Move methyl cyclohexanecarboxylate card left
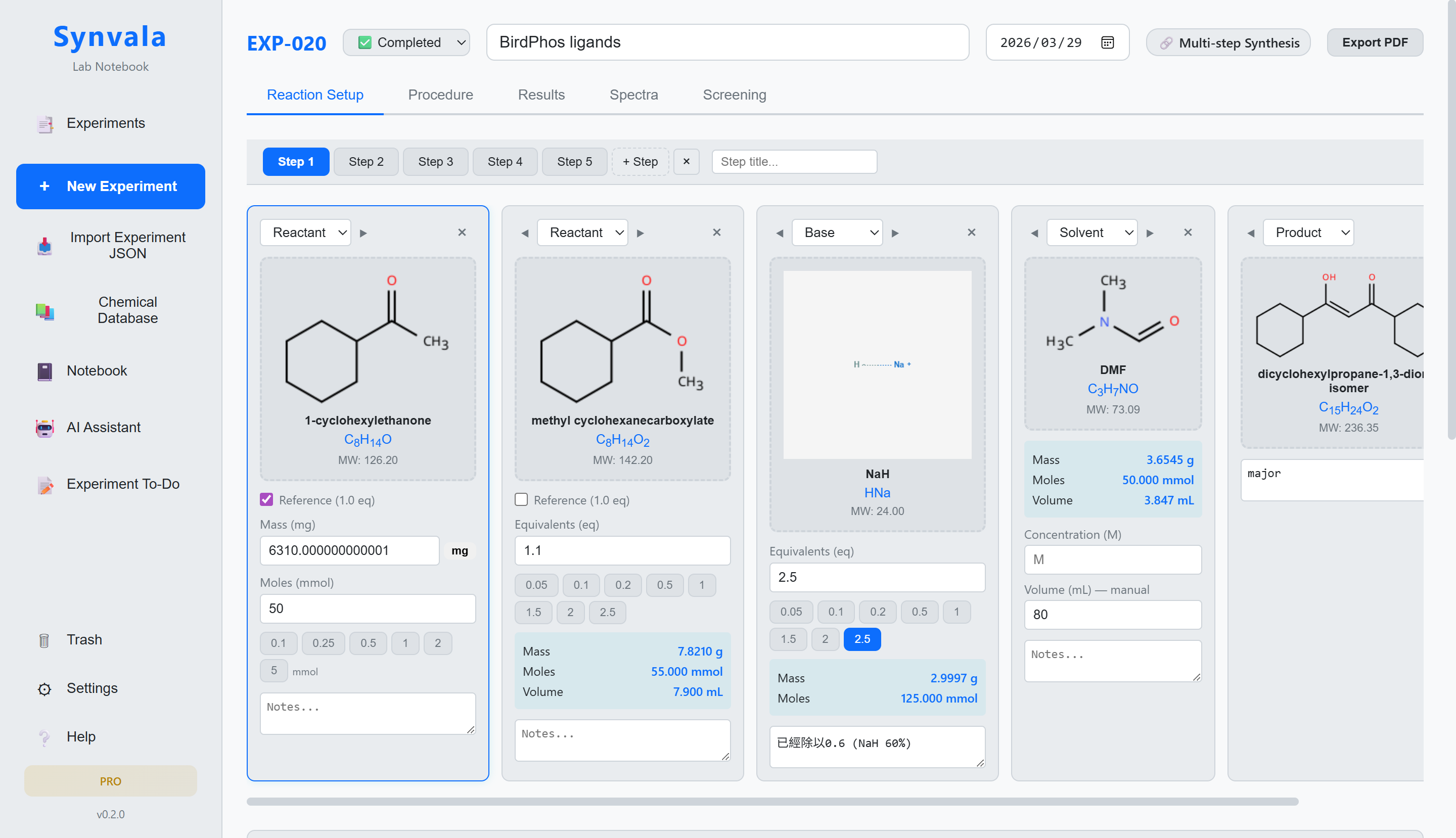Screen dimensions: 1456x838 click(525, 233)
